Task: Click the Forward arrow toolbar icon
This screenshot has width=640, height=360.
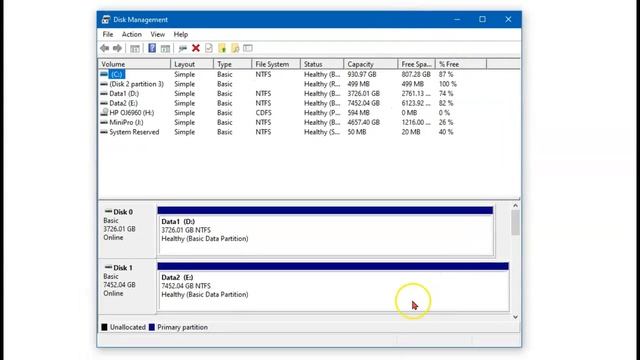Action: [x=118, y=48]
